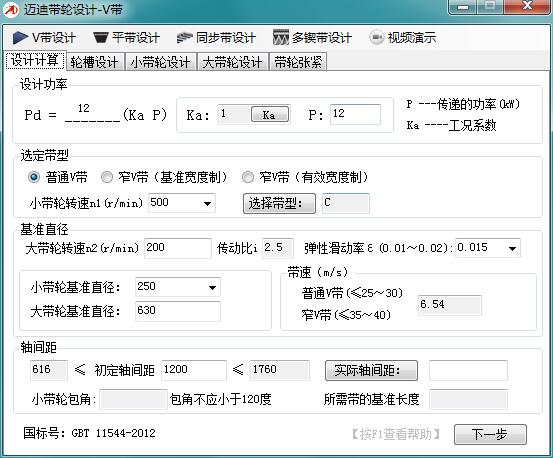
Task: Select 窄V带（基准宽度制）radio option
Action: [107, 177]
